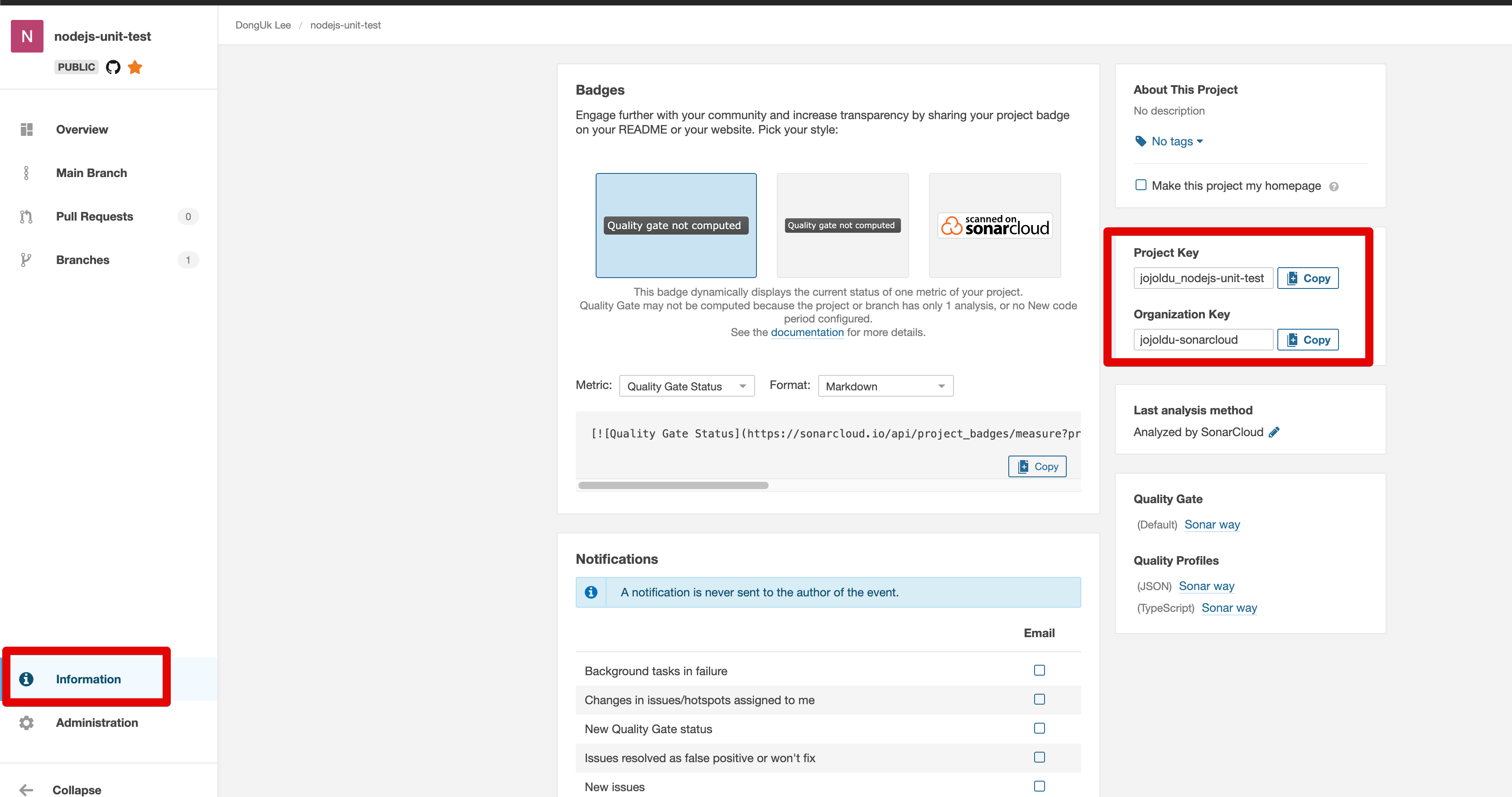1512x797 pixels.
Task: Click the orange favorite star icon
Action: coord(135,67)
